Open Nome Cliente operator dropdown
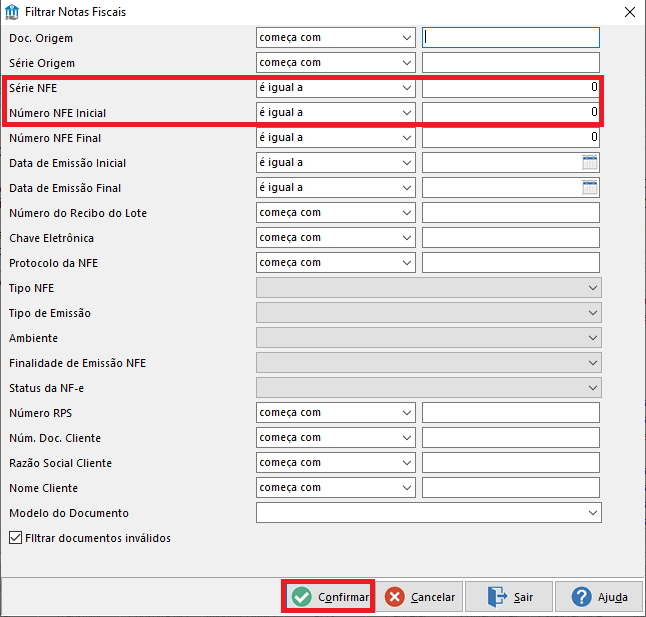The image size is (646, 617). (335, 488)
